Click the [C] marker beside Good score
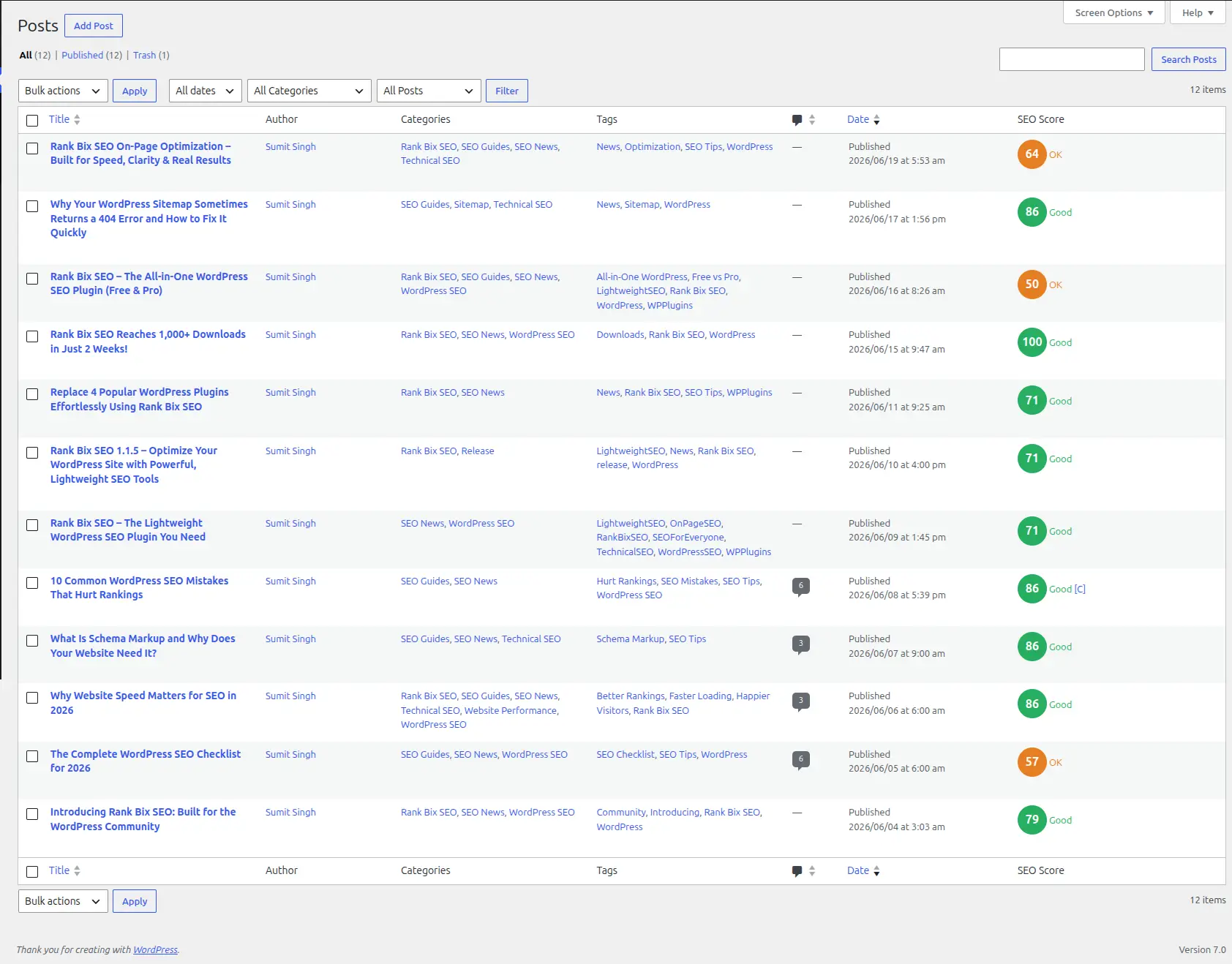Image resolution: width=1232 pixels, height=964 pixels. point(1080,589)
